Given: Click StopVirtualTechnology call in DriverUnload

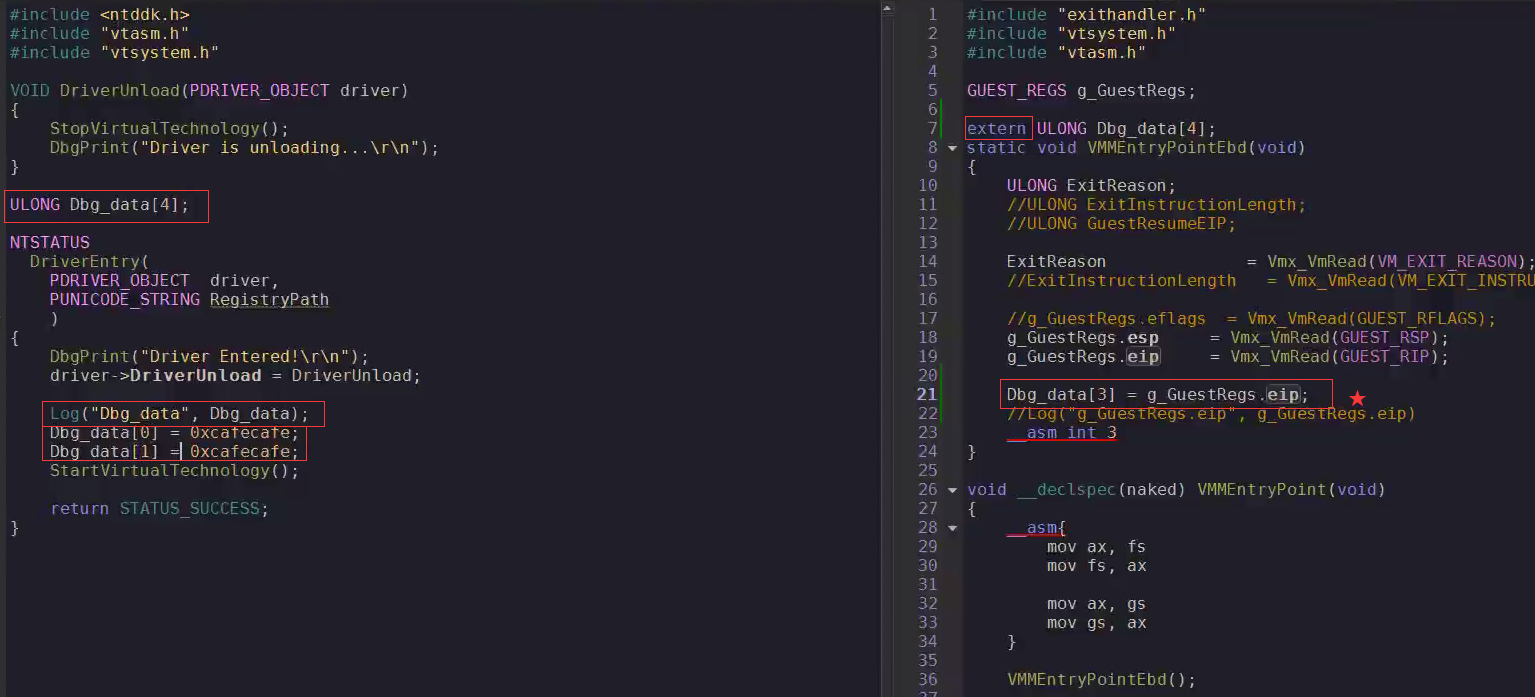Looking at the screenshot, I should [169, 128].
